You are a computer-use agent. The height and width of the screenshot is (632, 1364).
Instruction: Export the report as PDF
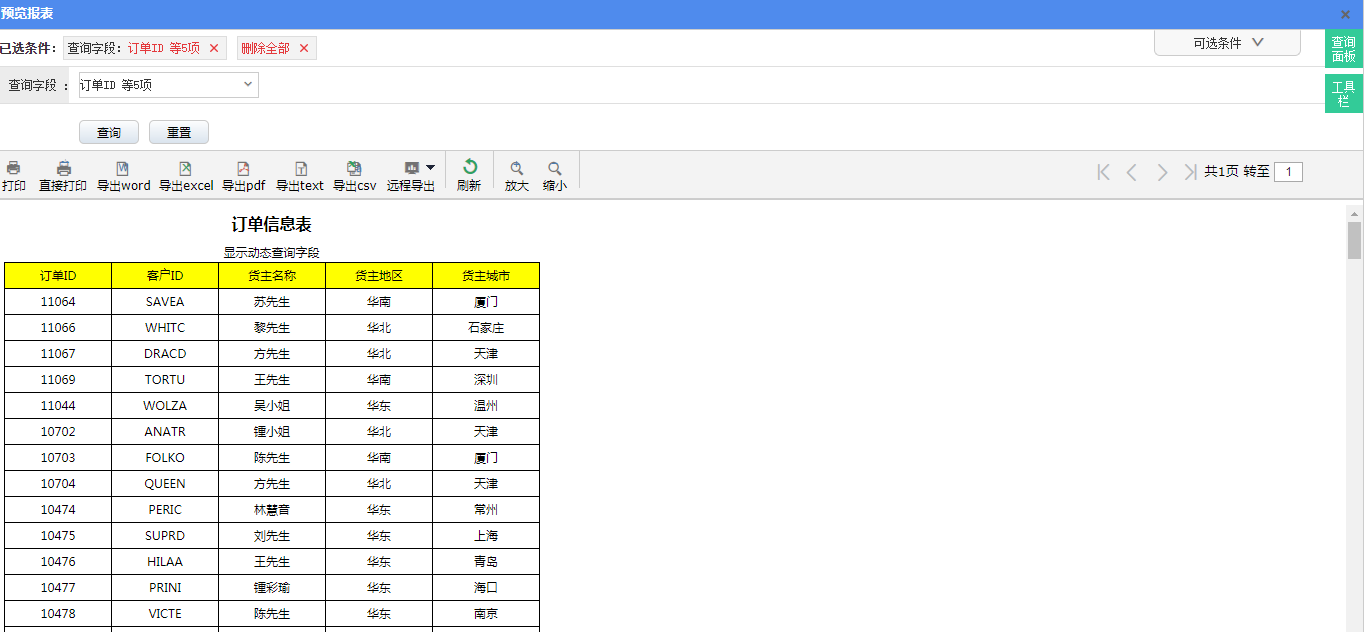pos(243,169)
